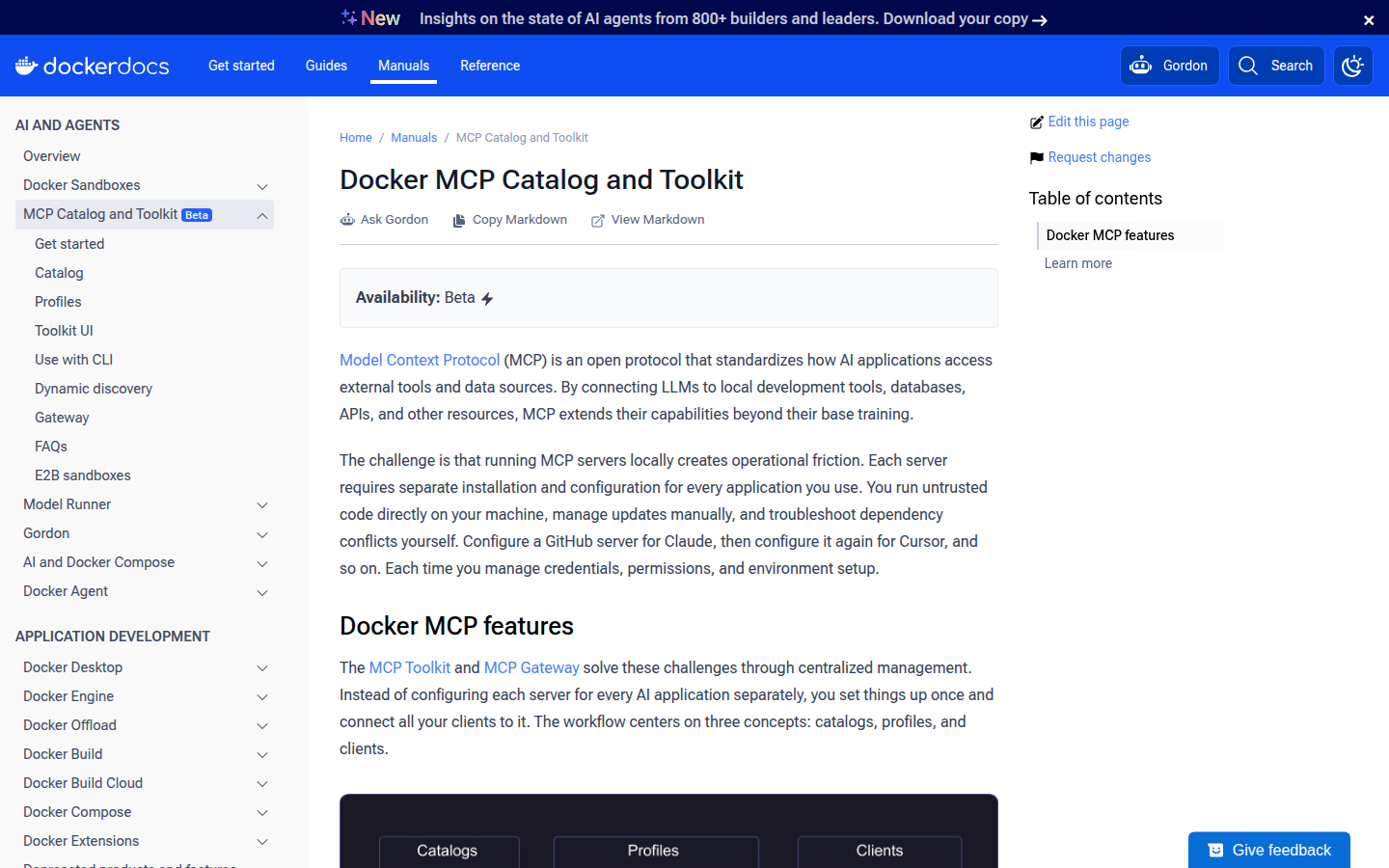Click the arrow icon after Download your copy
Image resolution: width=1389 pixels, height=868 pixels.
click(x=1040, y=20)
